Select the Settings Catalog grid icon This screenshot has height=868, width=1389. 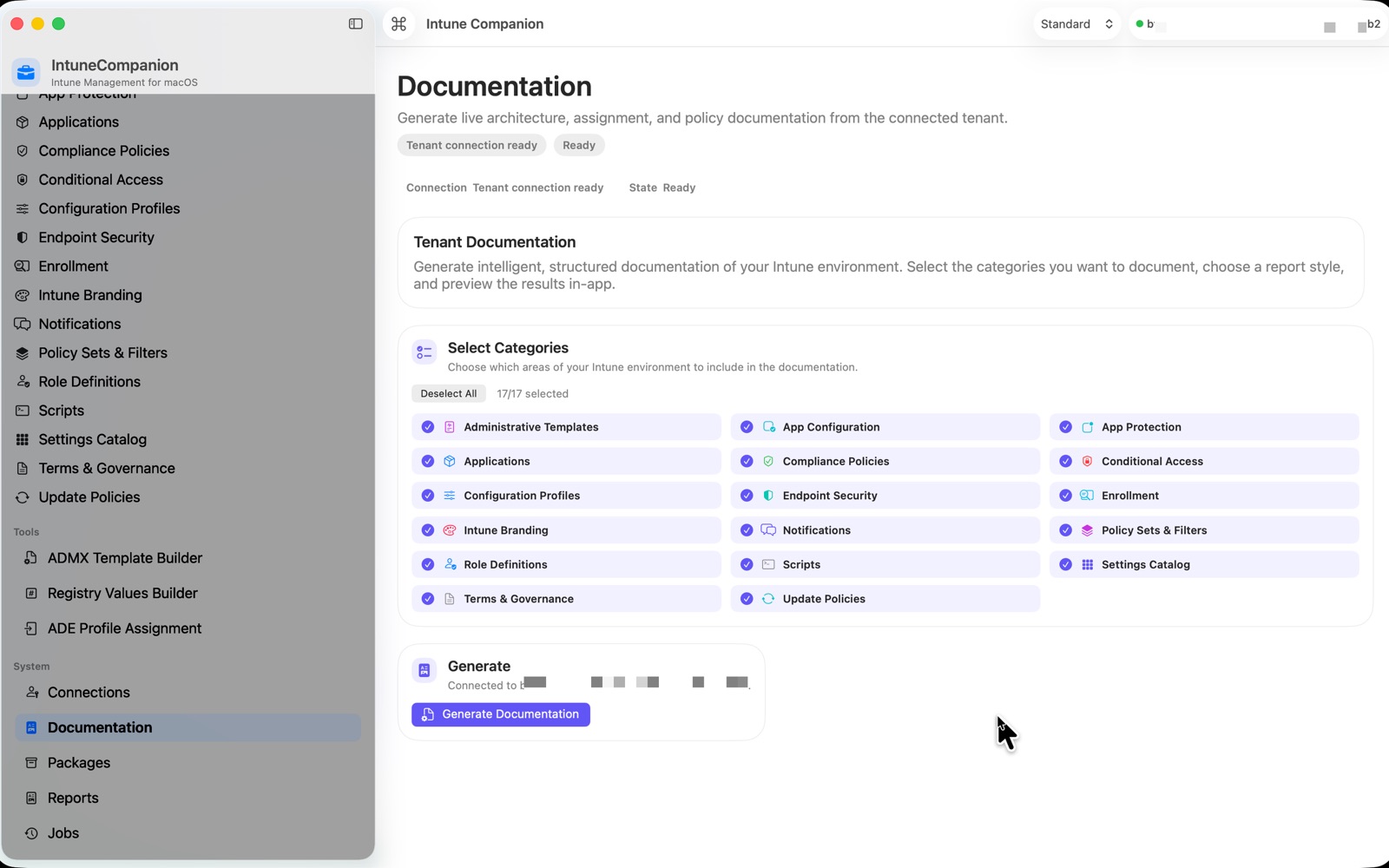click(22, 439)
